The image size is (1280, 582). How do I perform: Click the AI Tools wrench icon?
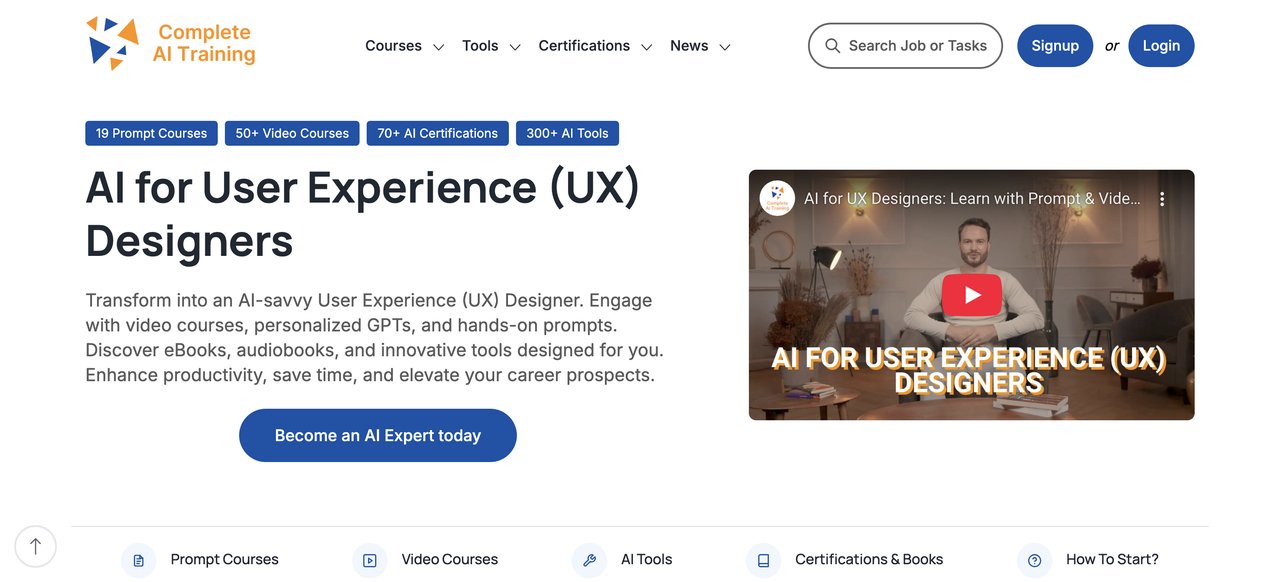pos(589,560)
